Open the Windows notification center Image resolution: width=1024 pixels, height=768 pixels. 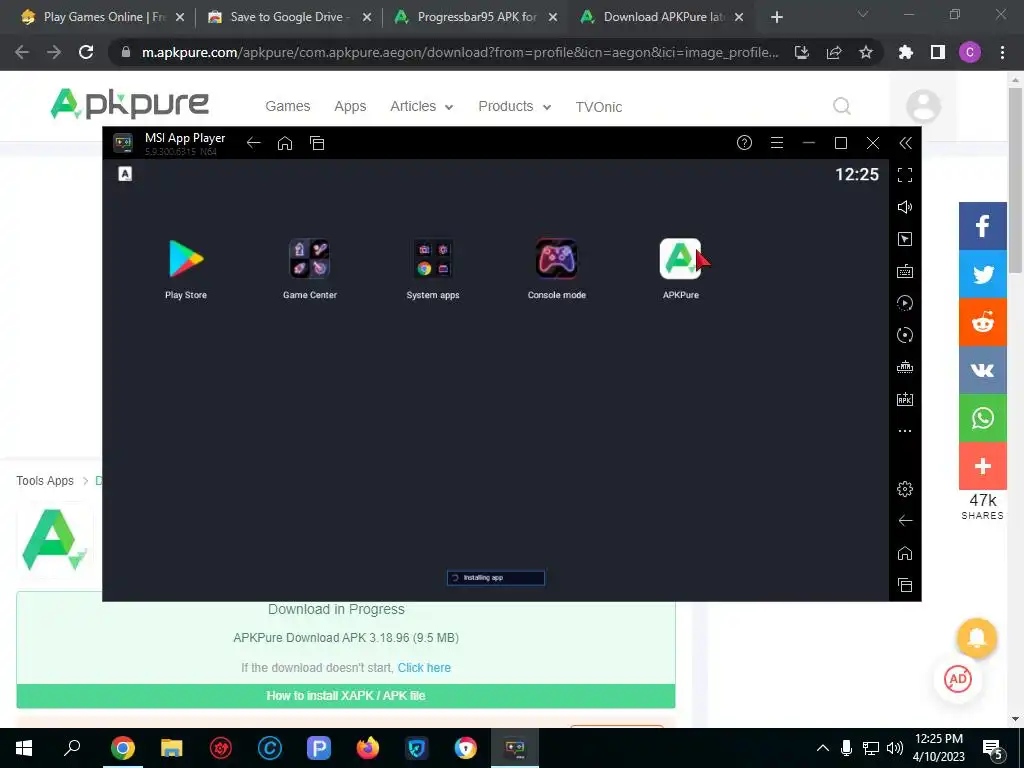pos(993,749)
